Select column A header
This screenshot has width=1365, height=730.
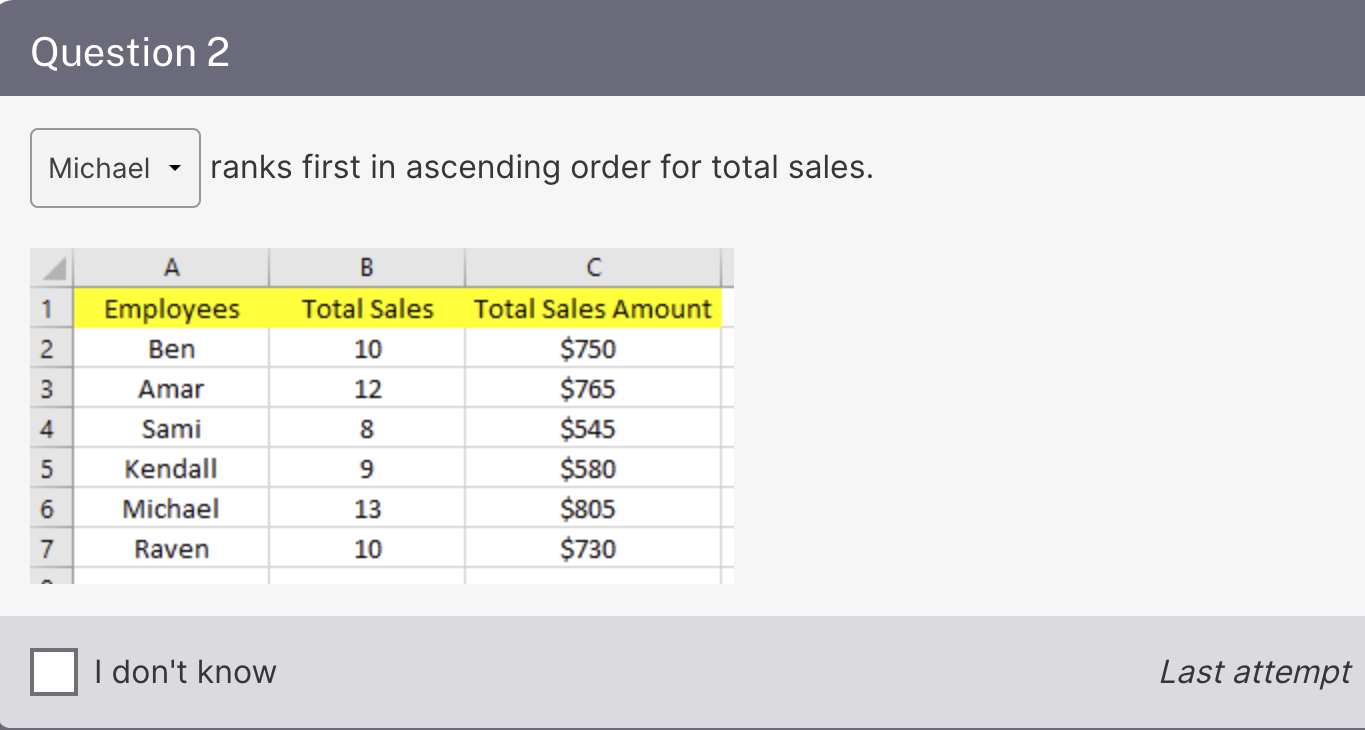pyautogui.click(x=171, y=268)
